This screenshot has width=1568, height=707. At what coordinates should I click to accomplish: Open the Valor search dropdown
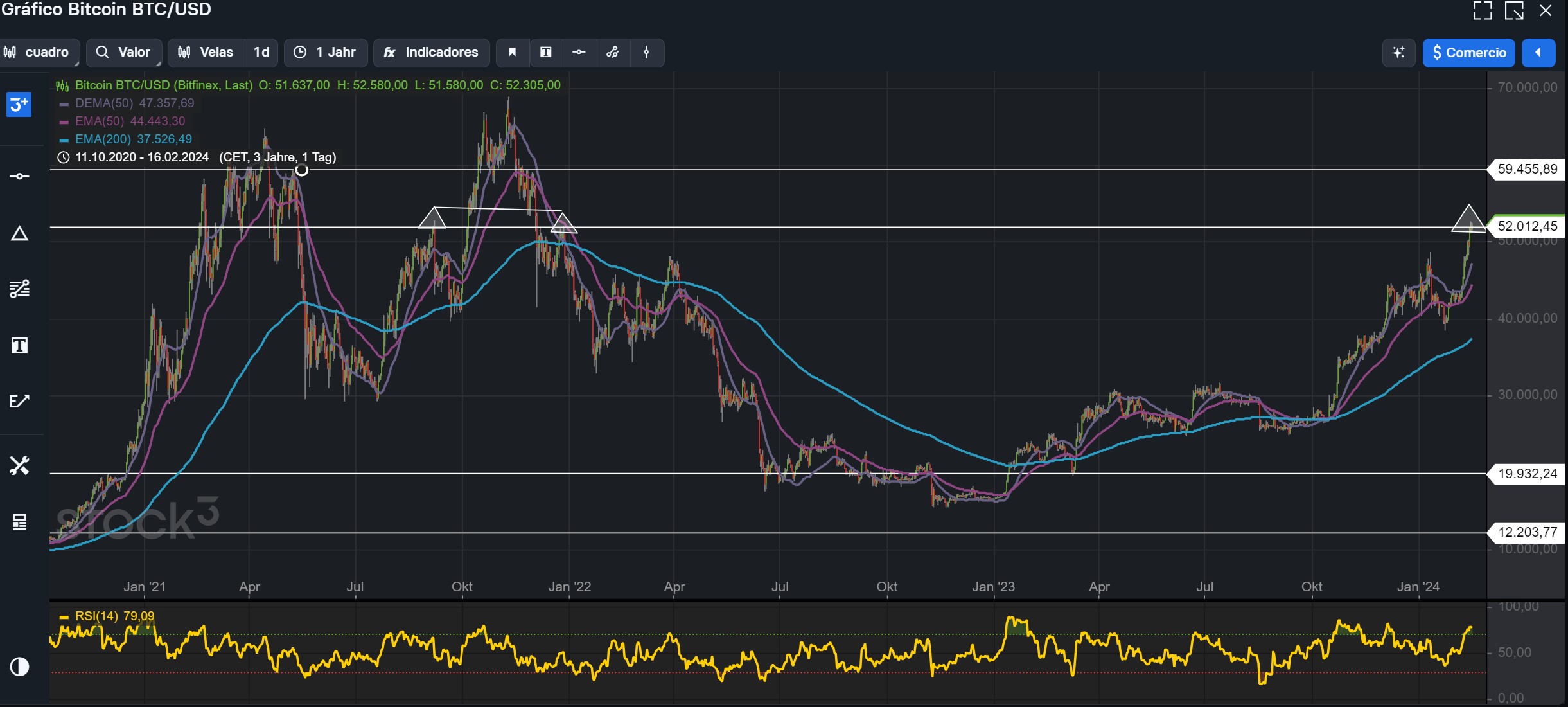click(123, 52)
